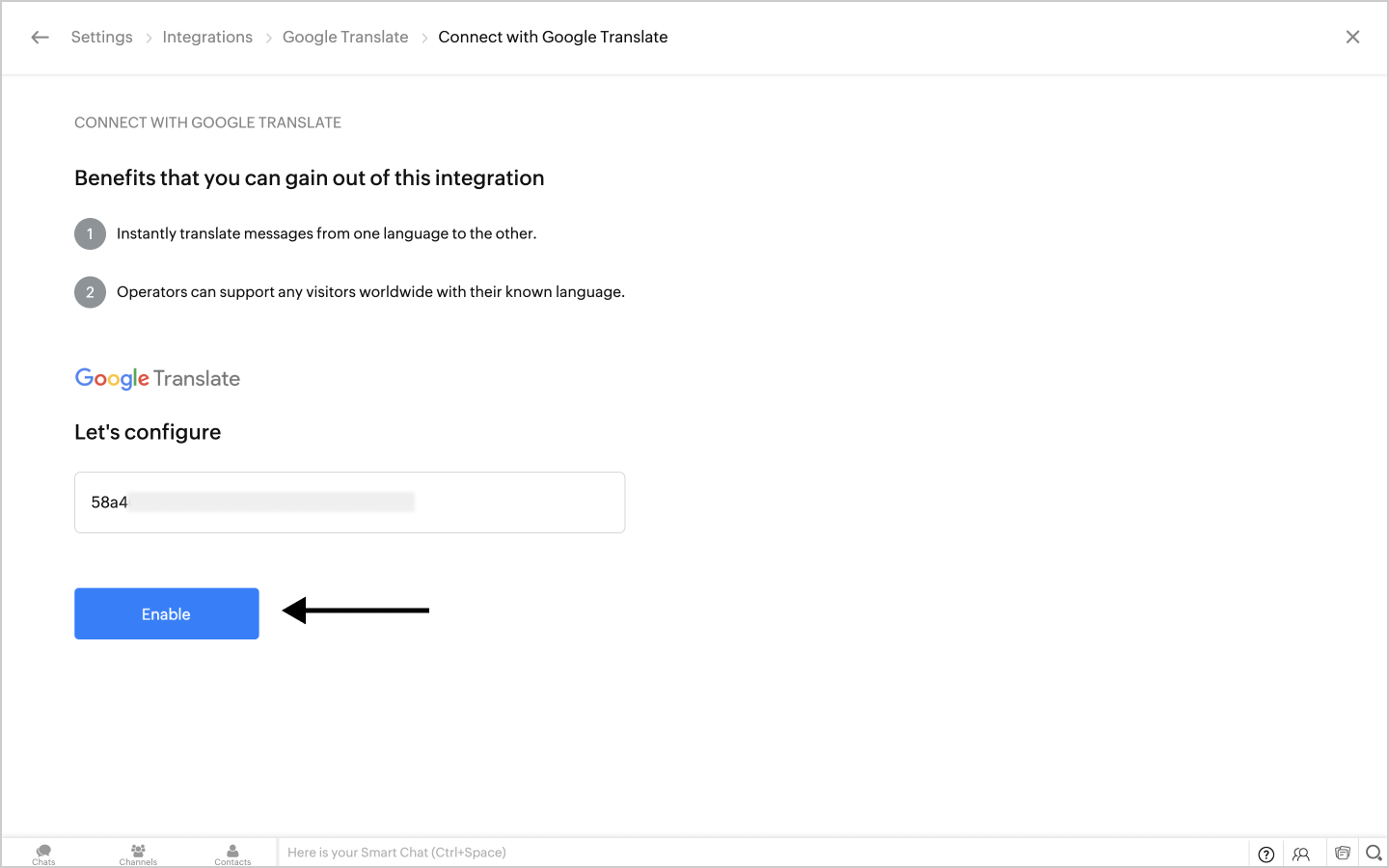Viewport: 1389px width, 868px height.
Task: Click the number 1 benefit badge
Action: [90, 233]
